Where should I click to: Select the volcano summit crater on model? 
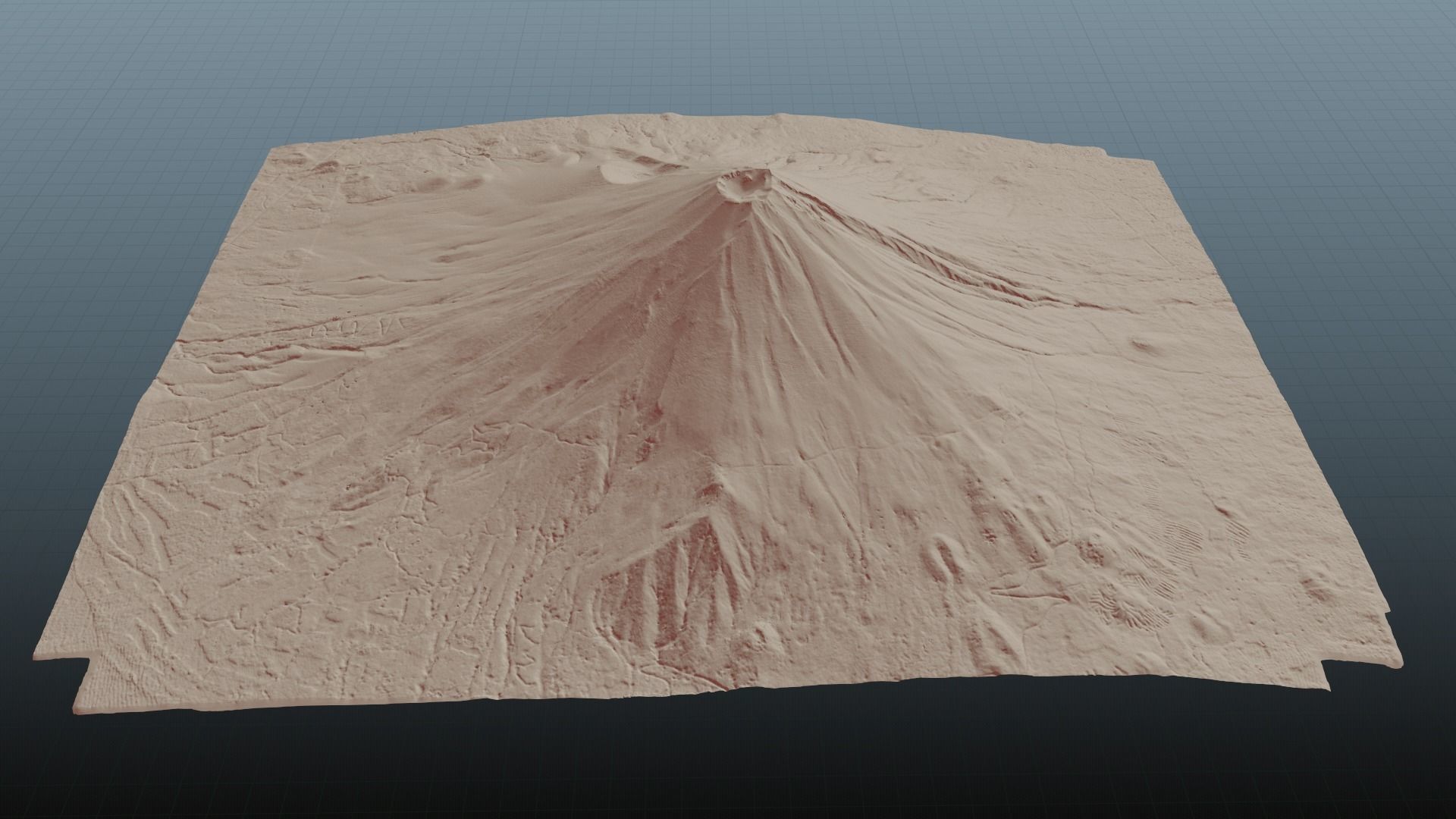click(746, 185)
